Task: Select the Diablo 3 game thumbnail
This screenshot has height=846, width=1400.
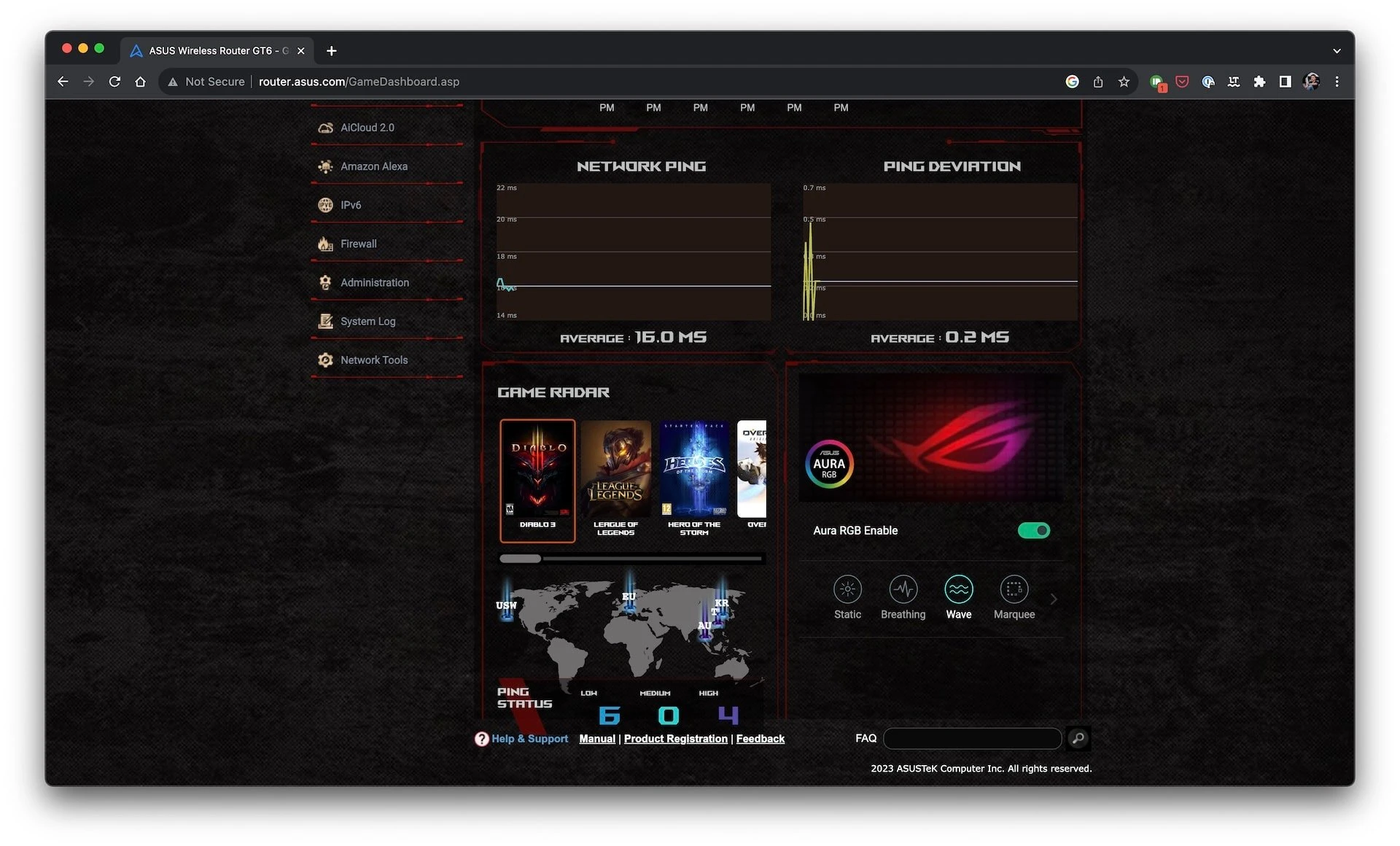Action: point(537,480)
